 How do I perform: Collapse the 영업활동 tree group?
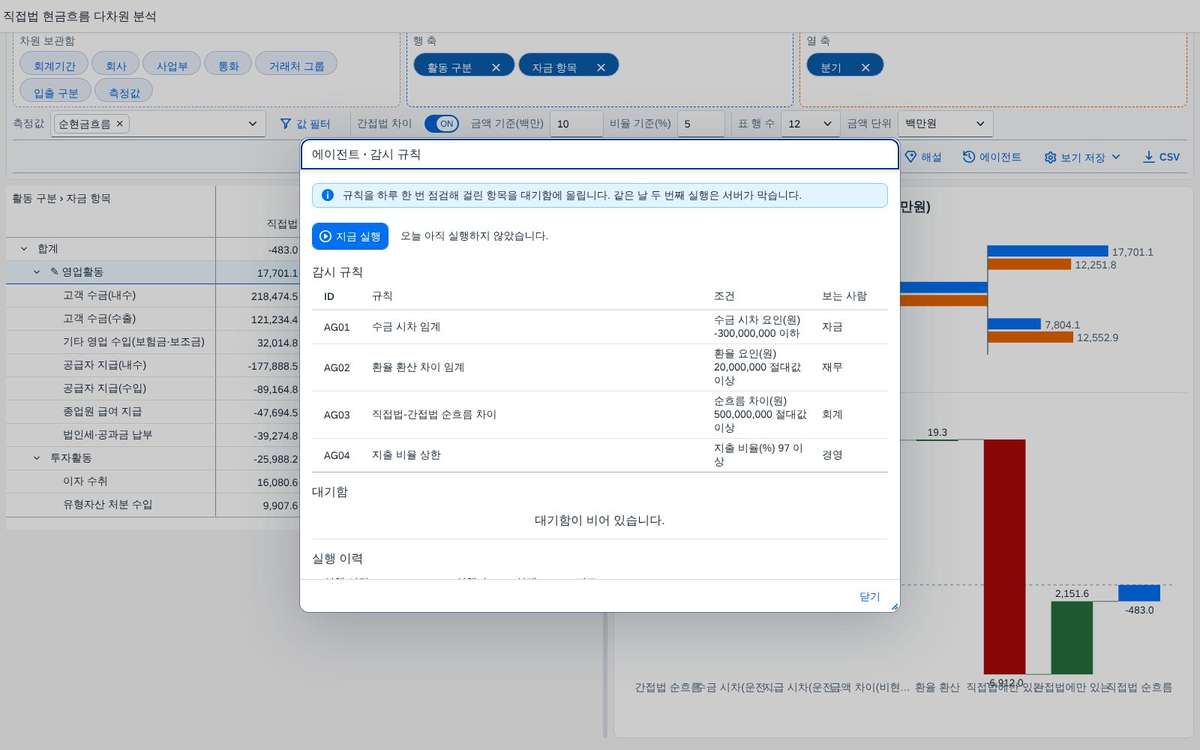point(37,272)
